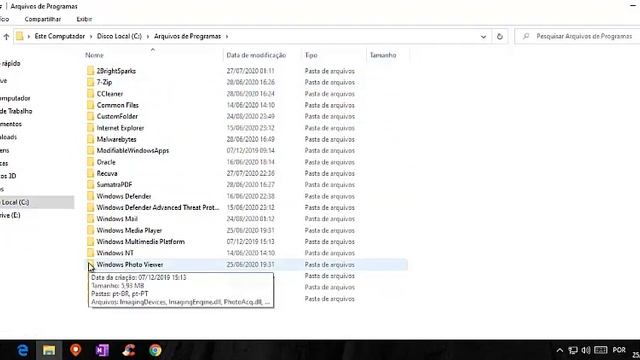Viewport: 640px width, 360px height.
Task: Select the Malwarebytes folder icon
Action: point(90,139)
